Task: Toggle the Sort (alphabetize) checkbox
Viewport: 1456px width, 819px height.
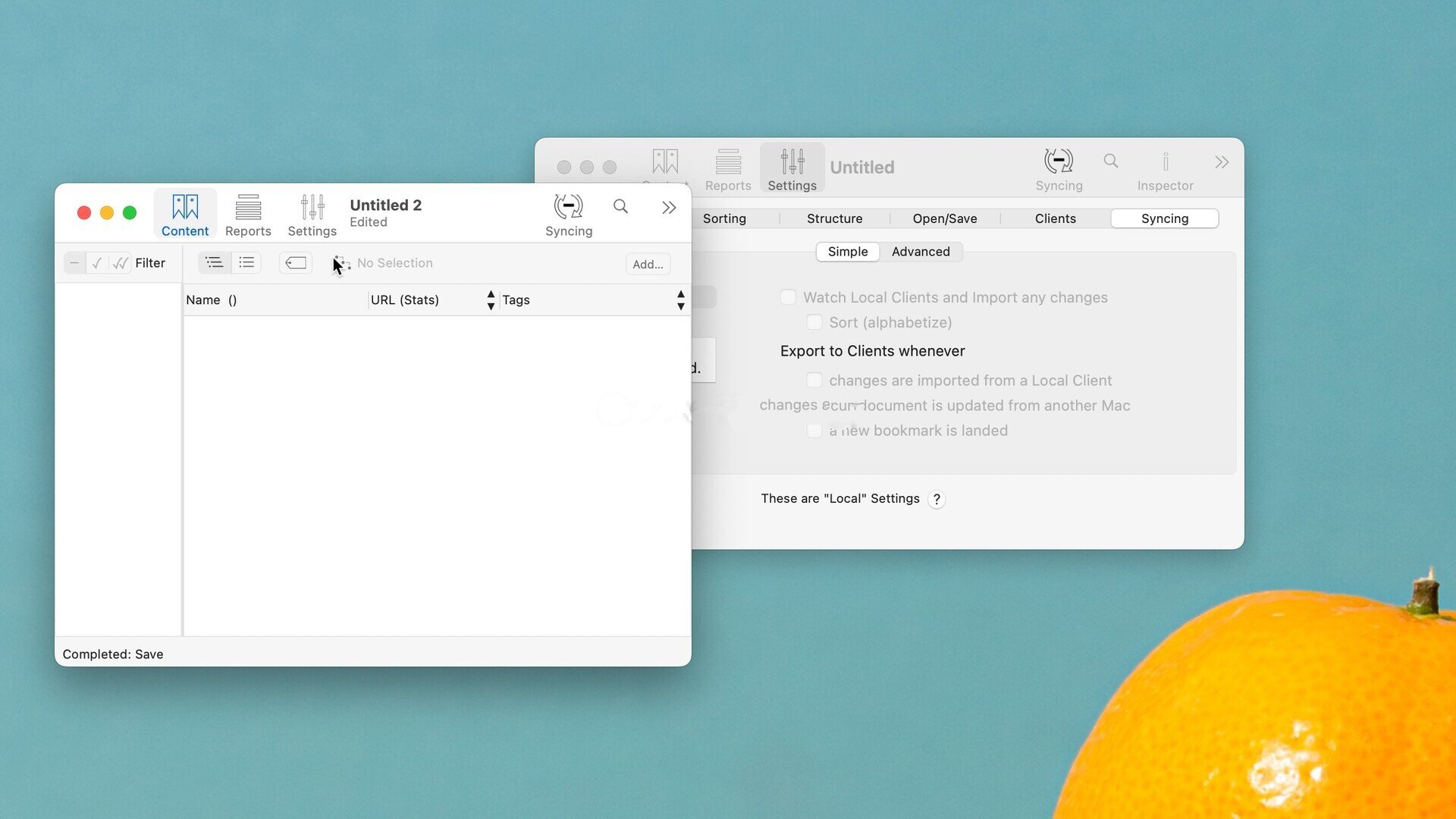Action: pos(814,322)
